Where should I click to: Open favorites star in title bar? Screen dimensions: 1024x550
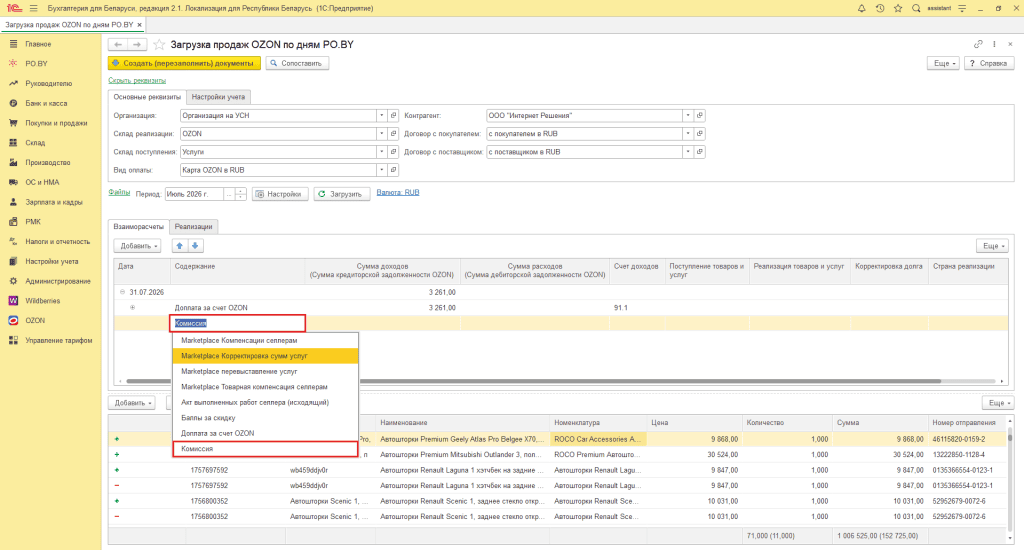(x=898, y=8)
